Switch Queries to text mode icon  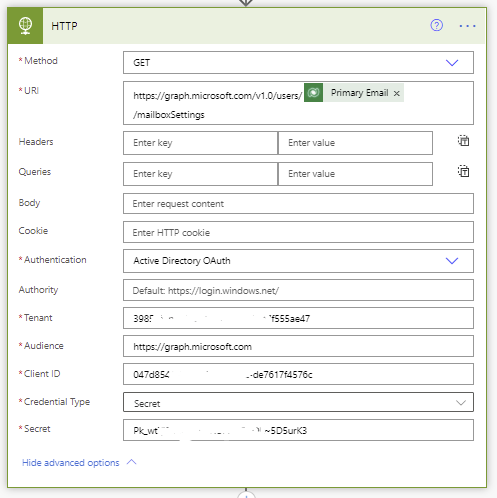(x=463, y=171)
